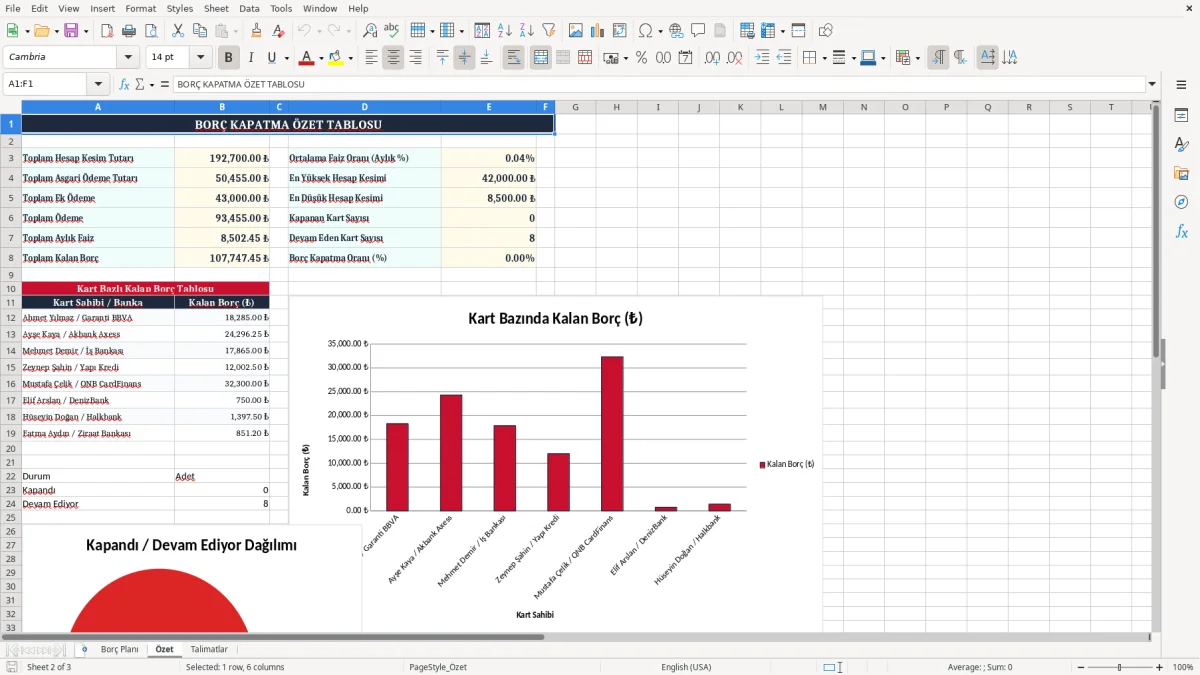The height and width of the screenshot is (675, 1200).
Task: Click the Print icon
Action: click(x=130, y=31)
